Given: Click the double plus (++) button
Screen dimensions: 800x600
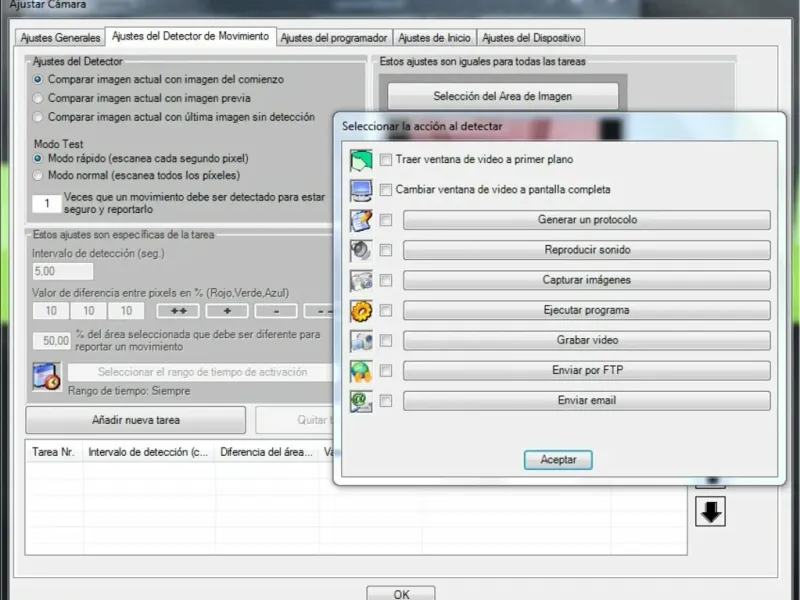Looking at the screenshot, I should tap(178, 311).
